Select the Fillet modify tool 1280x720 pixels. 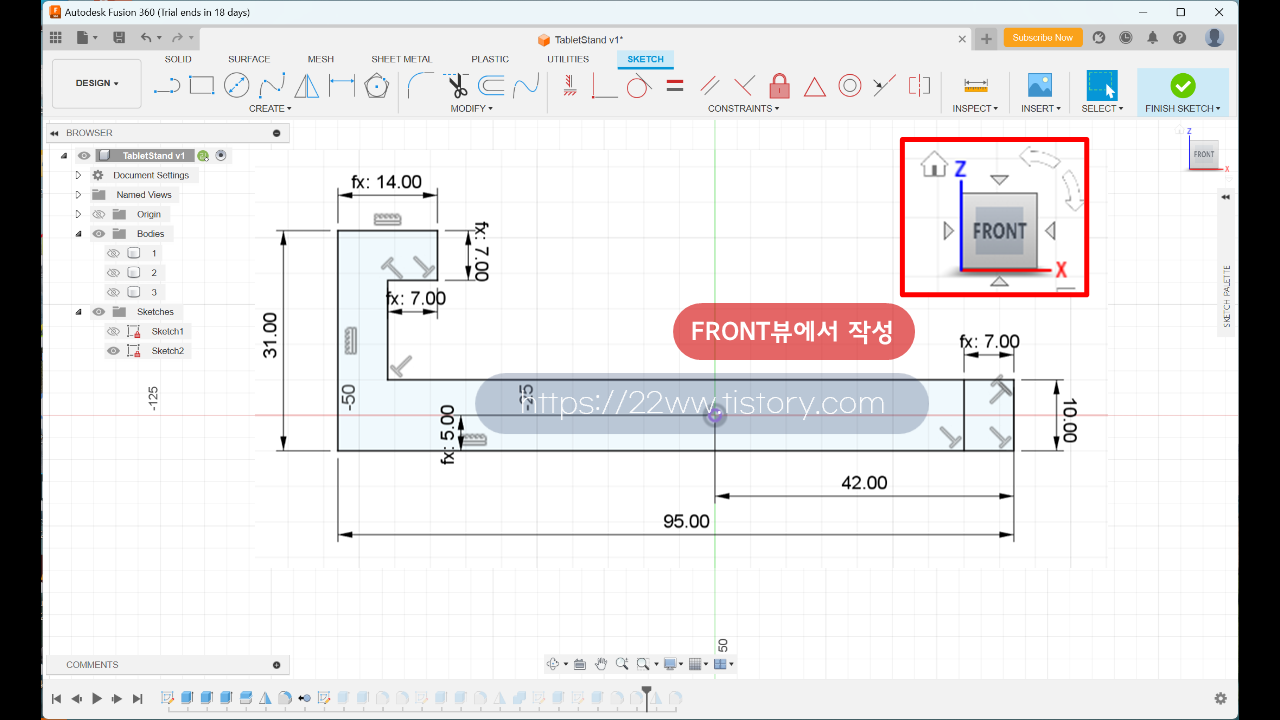click(x=421, y=86)
